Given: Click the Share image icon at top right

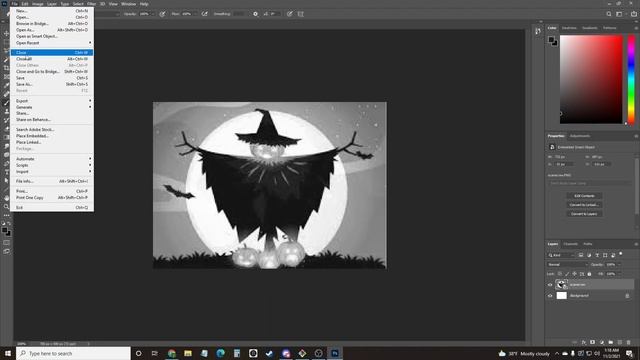Looking at the screenshot, I should (x=633, y=14).
